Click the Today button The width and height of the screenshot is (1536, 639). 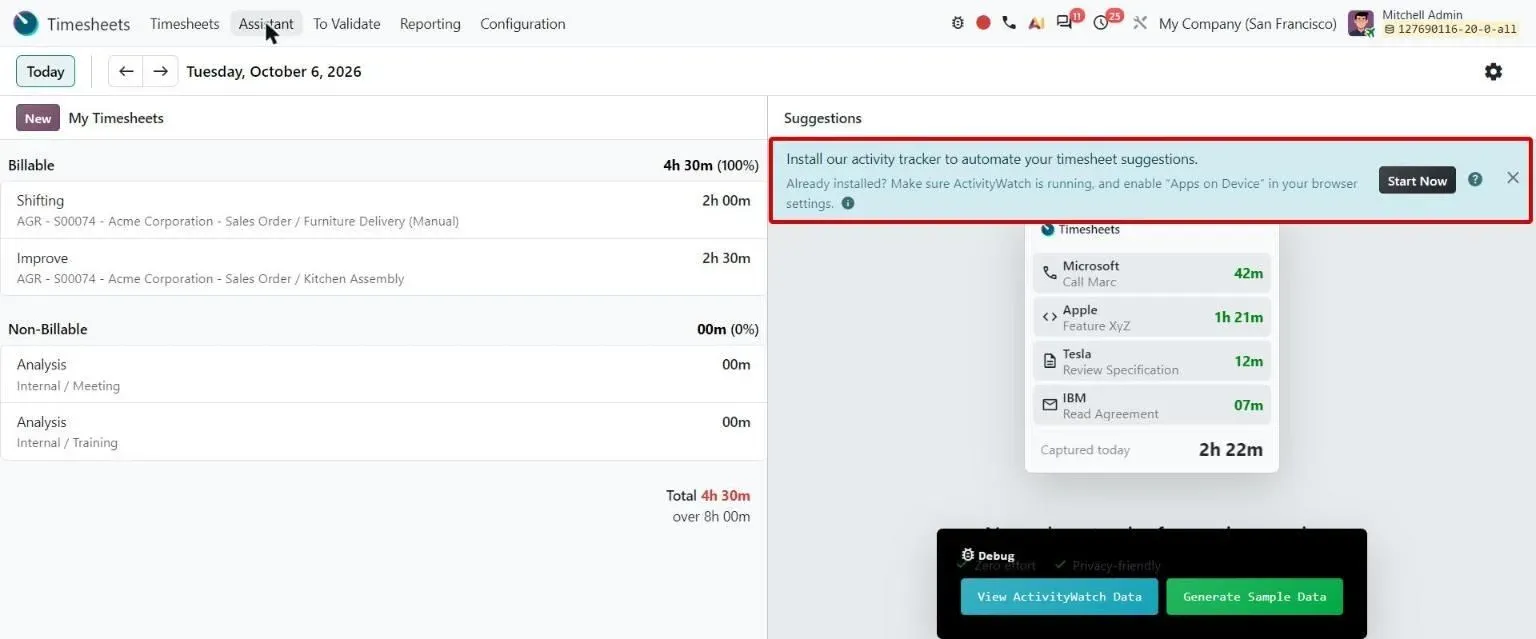coord(45,71)
